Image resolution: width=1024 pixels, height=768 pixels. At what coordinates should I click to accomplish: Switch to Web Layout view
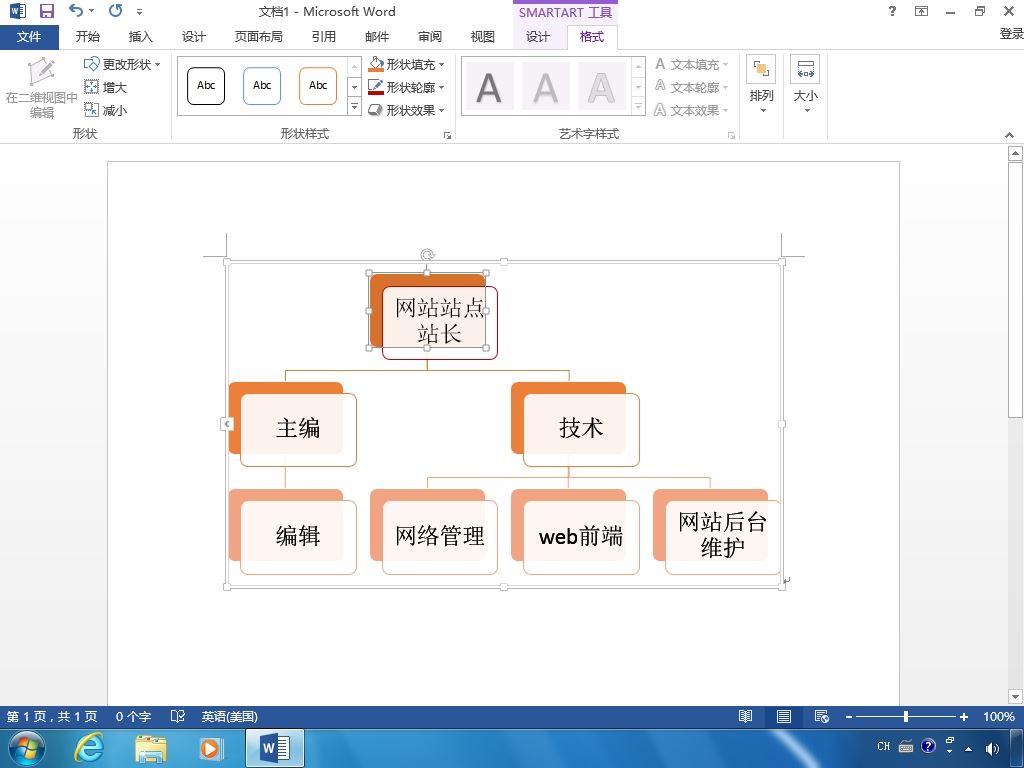822,716
